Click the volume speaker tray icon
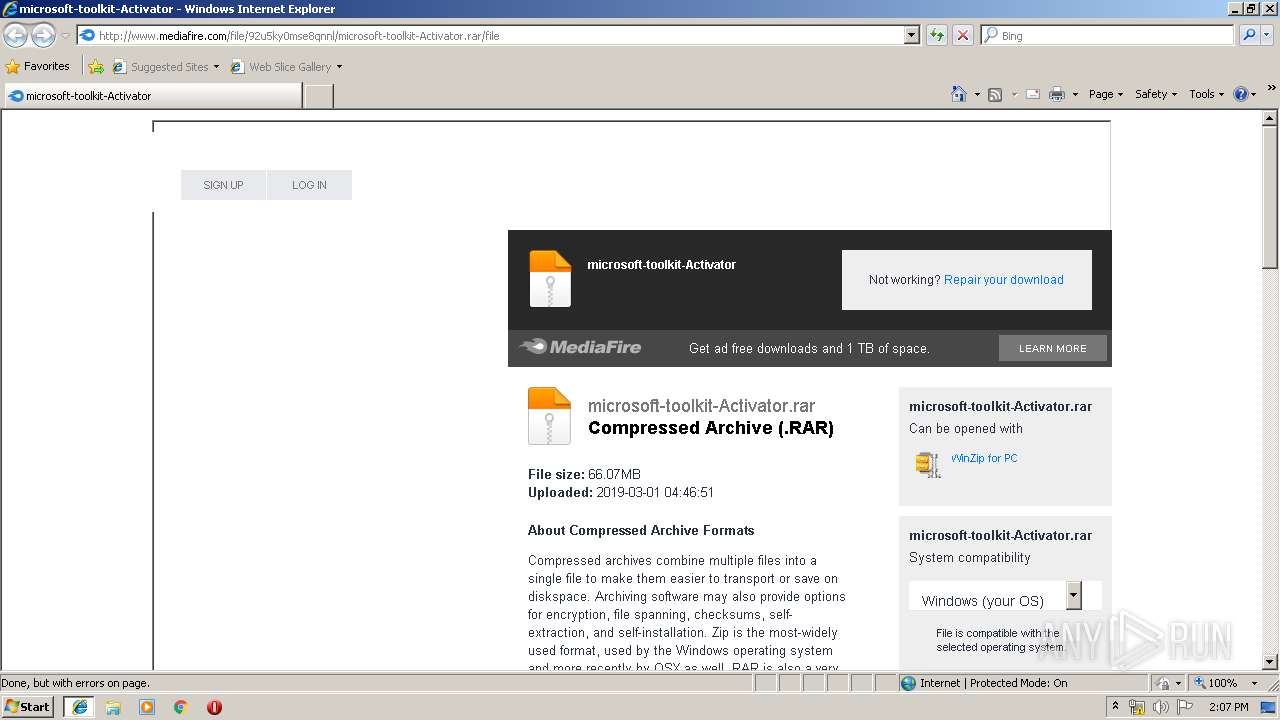The width and height of the screenshot is (1280, 720). pyautogui.click(x=1160, y=707)
